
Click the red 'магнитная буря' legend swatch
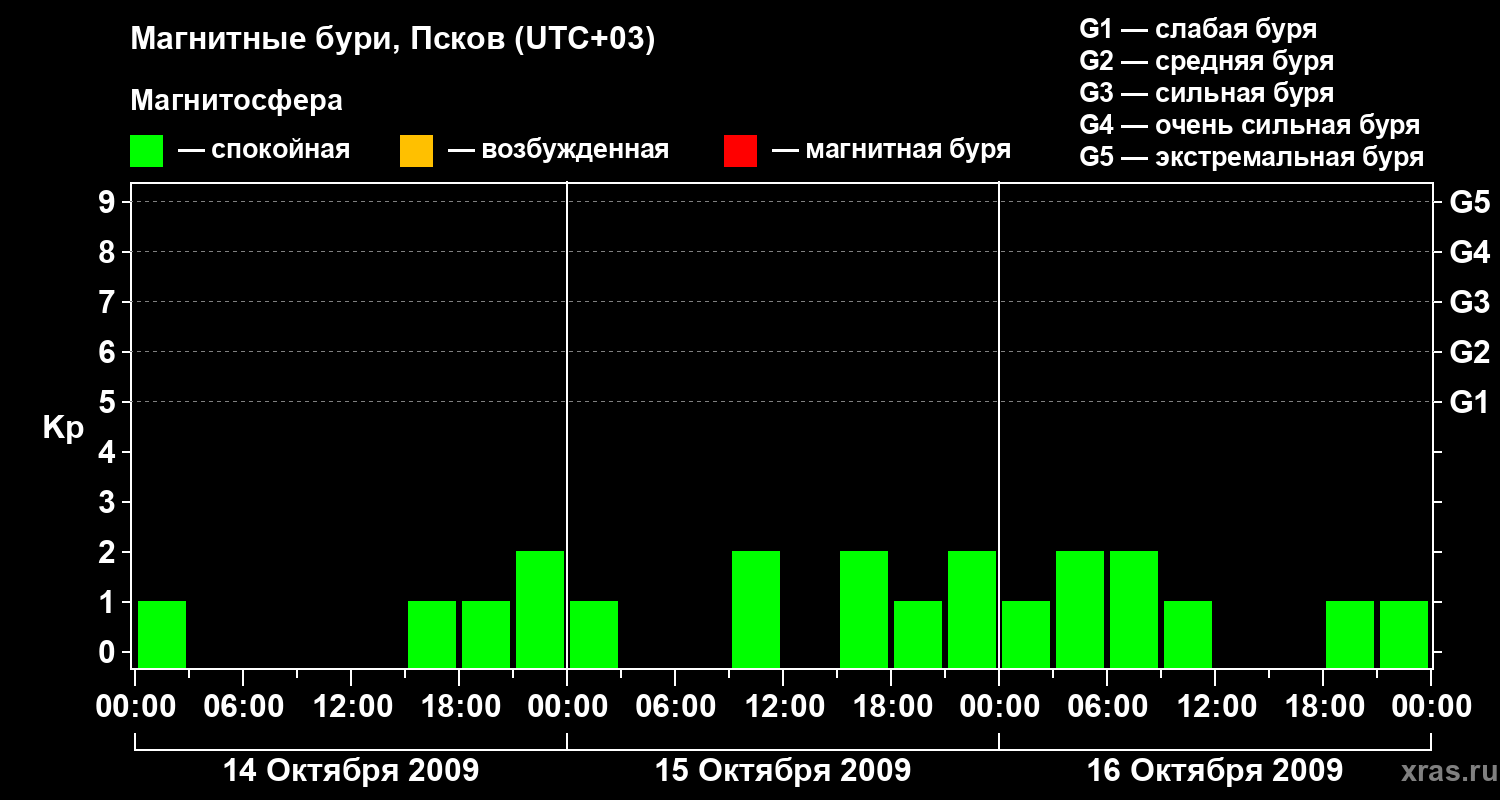pos(740,151)
